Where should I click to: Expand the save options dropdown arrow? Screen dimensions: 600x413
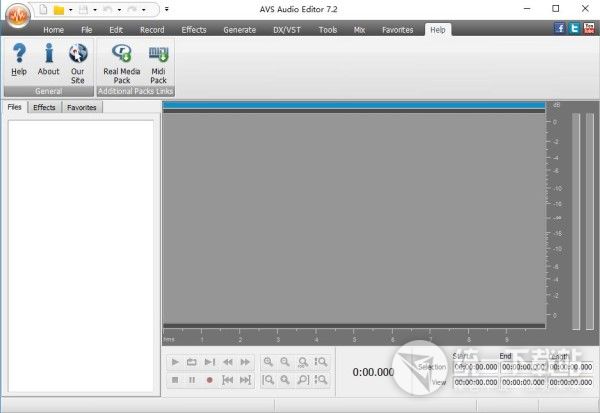coord(95,10)
